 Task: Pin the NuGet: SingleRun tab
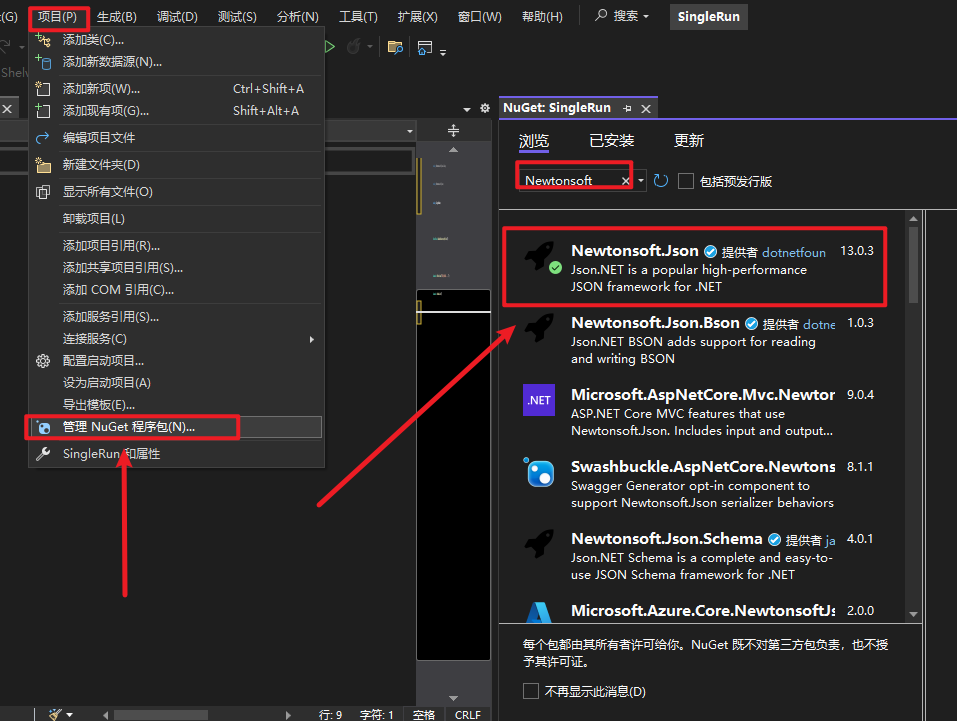pyautogui.click(x=627, y=109)
